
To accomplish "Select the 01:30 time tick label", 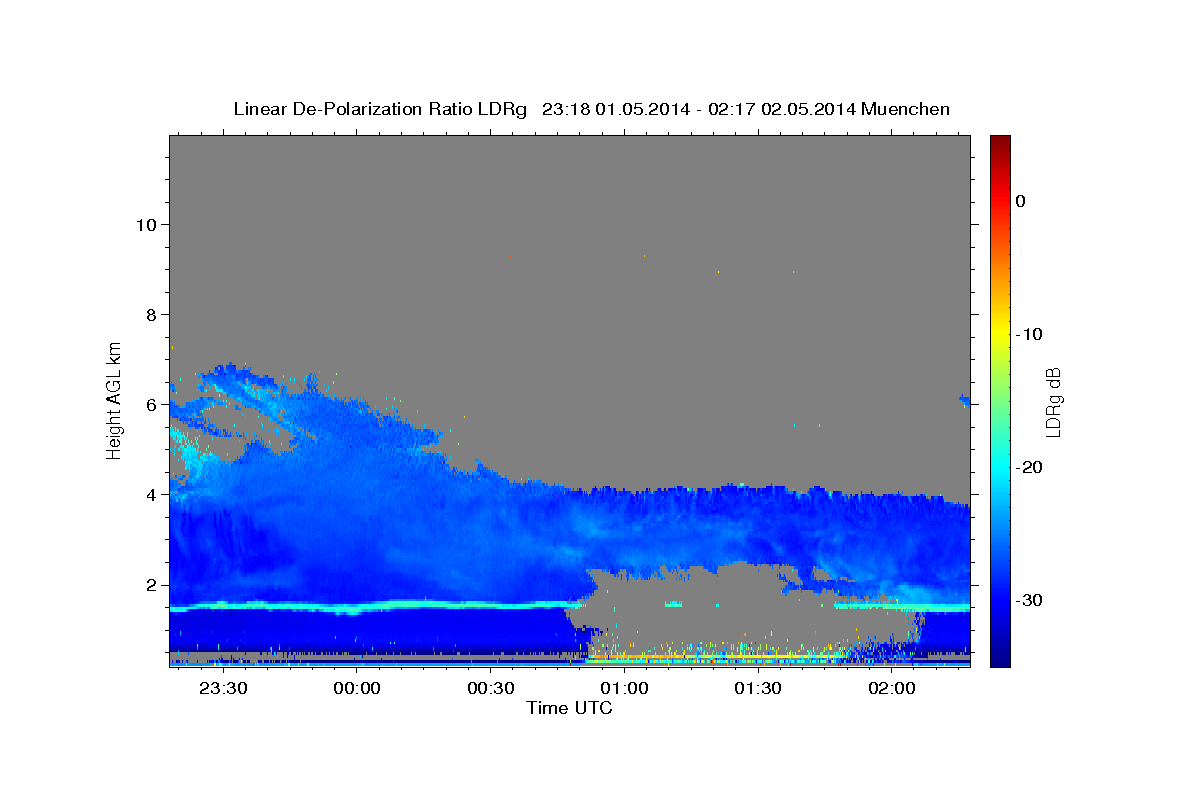I will pyautogui.click(x=758, y=688).
